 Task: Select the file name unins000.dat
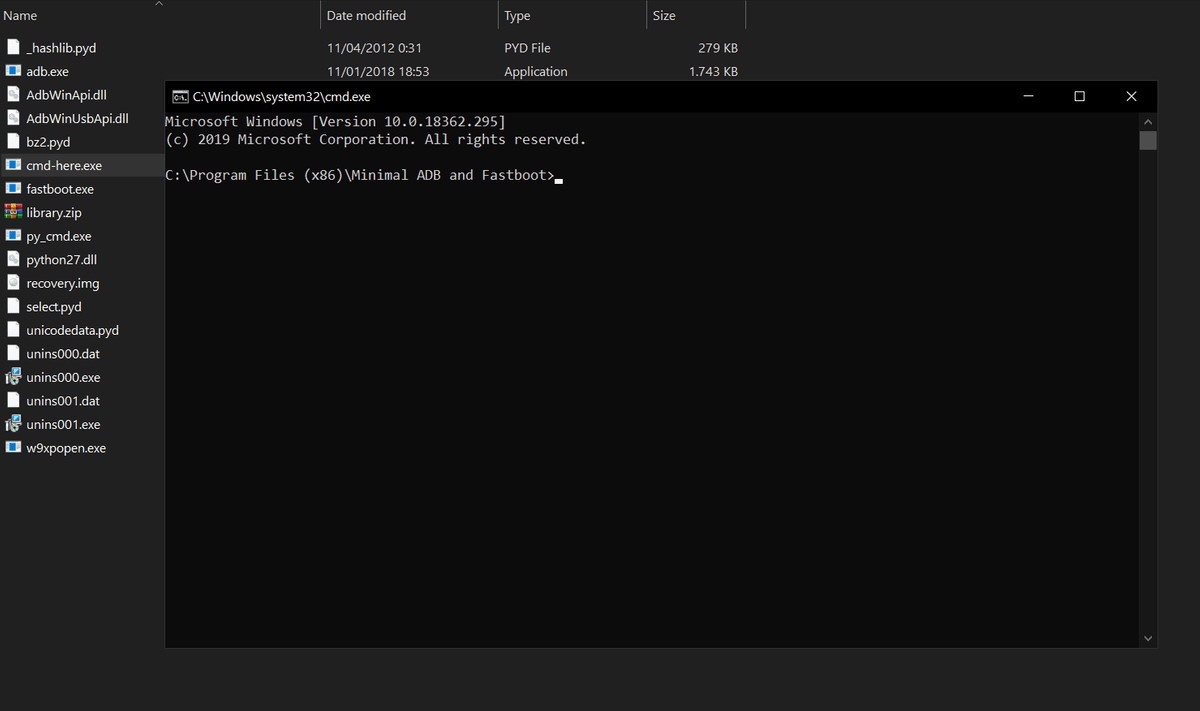coord(63,354)
